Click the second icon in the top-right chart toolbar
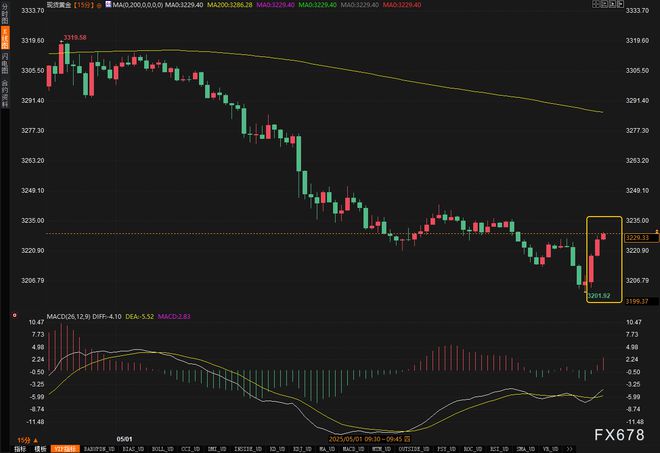 pyautogui.click(x=604, y=4)
